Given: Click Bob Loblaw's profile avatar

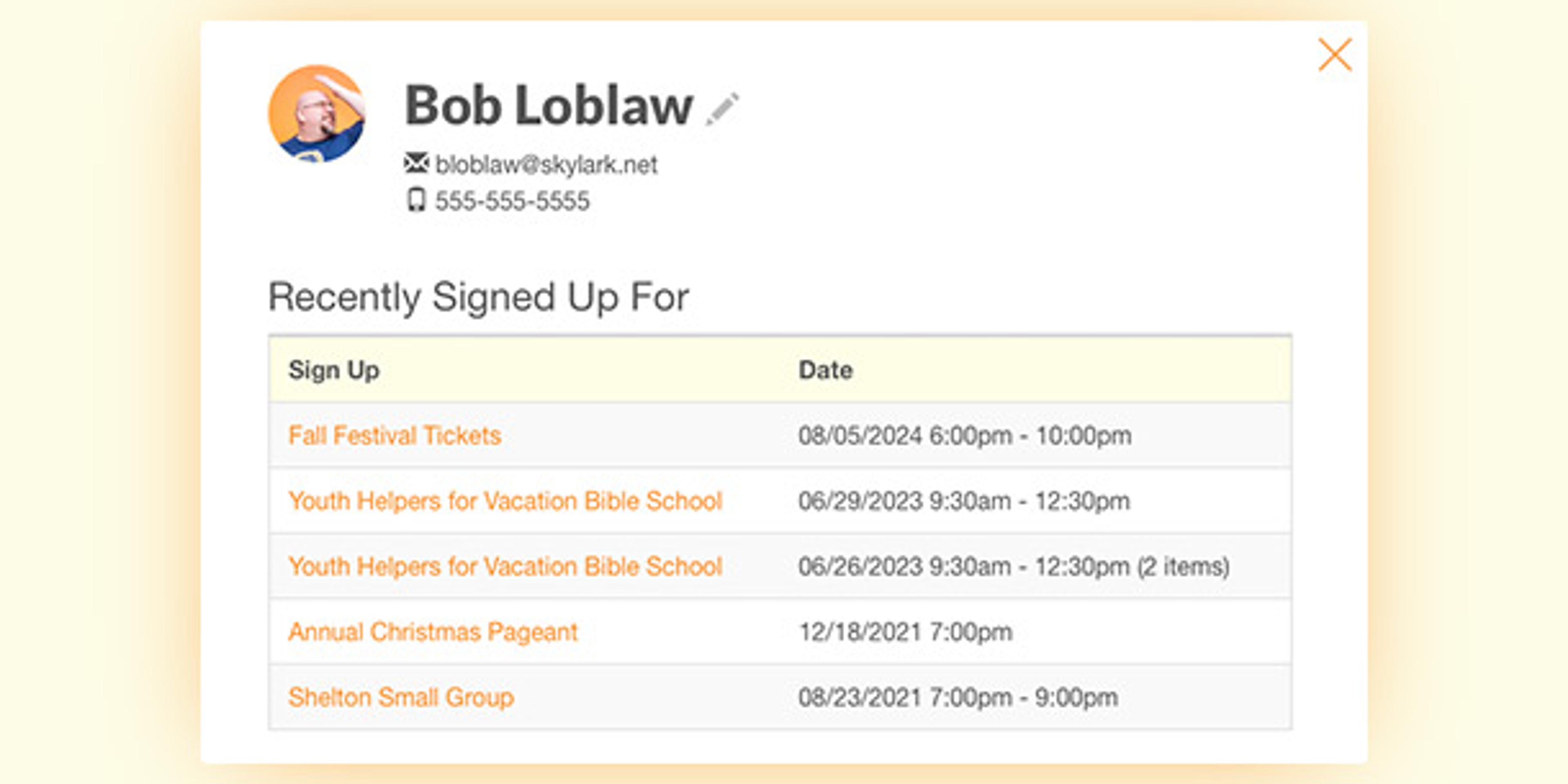Looking at the screenshot, I should 316,114.
